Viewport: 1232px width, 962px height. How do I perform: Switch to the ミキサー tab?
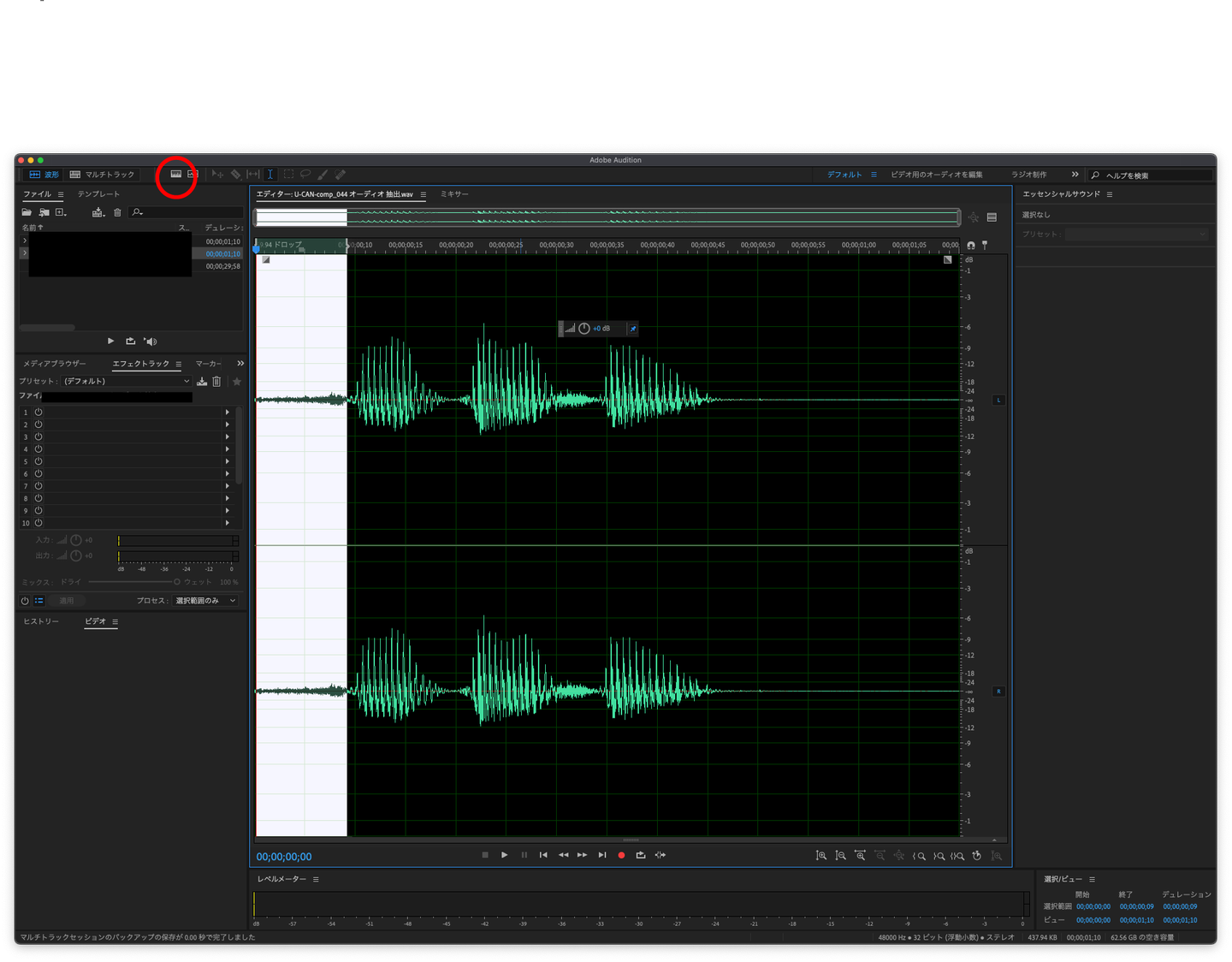454,194
